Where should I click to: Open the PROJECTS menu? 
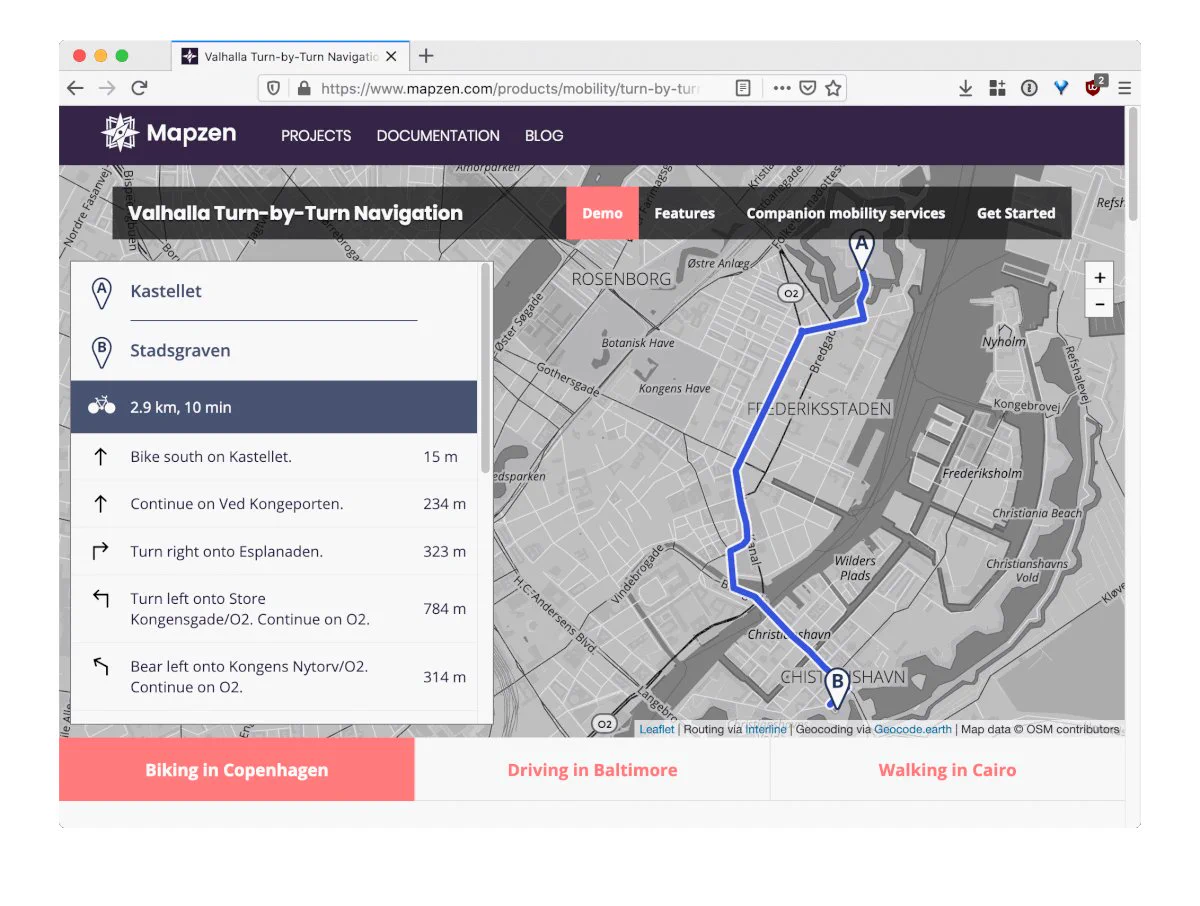[x=316, y=135]
